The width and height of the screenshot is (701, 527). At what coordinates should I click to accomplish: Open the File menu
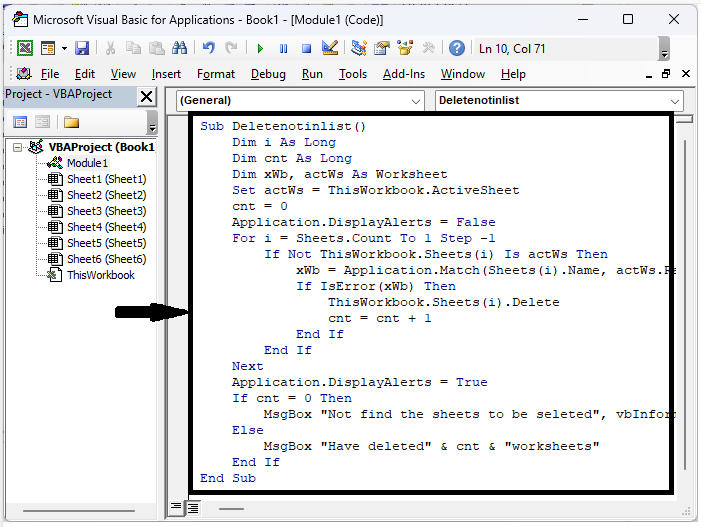point(50,74)
